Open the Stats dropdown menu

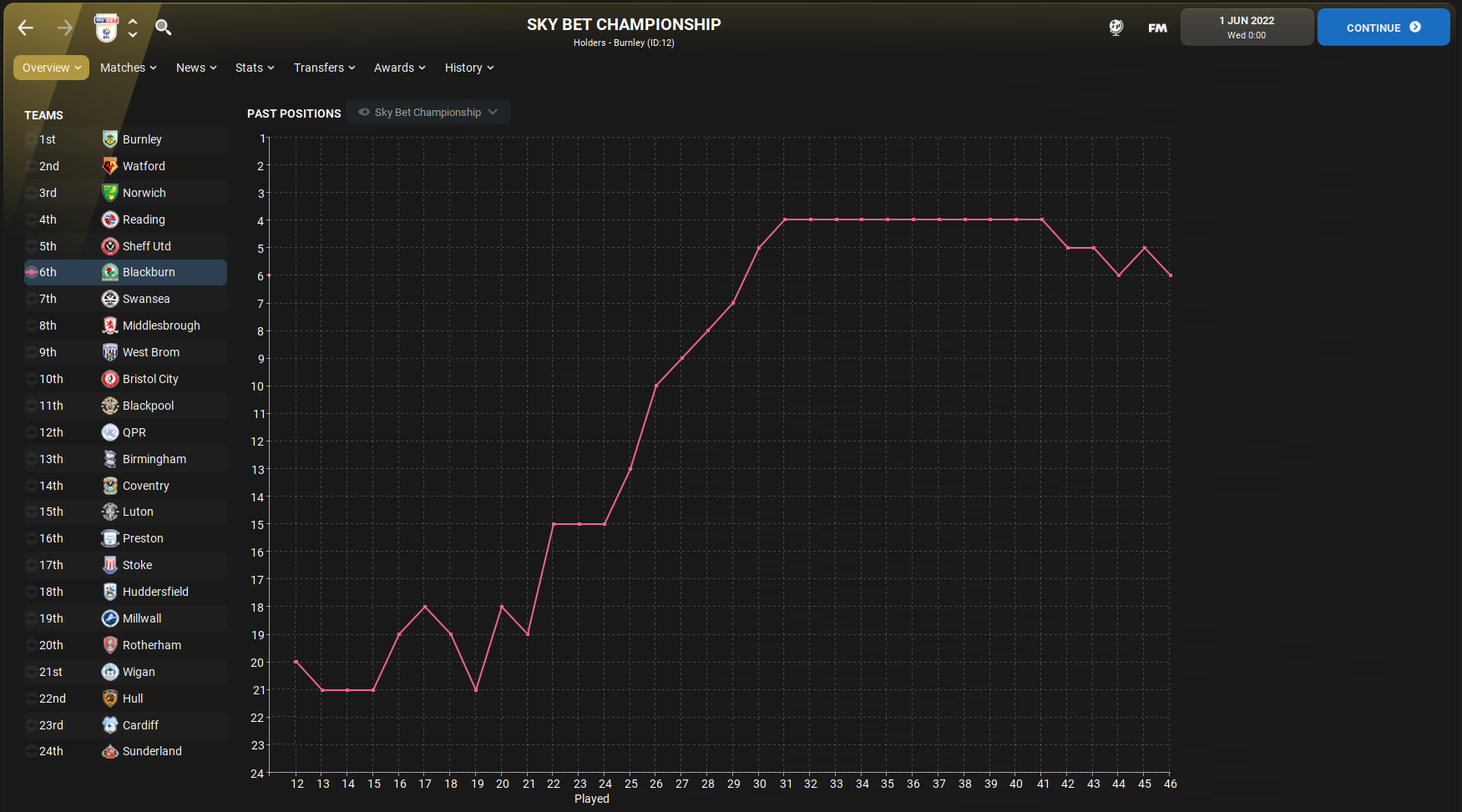click(255, 68)
